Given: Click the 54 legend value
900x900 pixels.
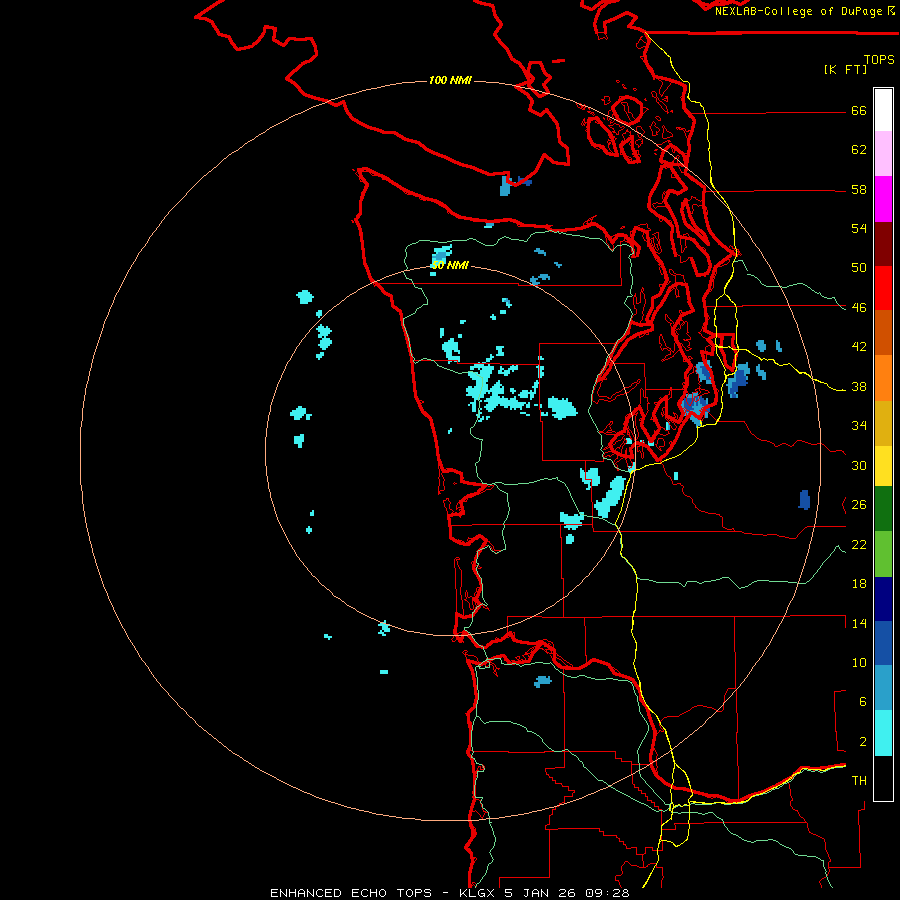Looking at the screenshot, I should (x=859, y=228).
